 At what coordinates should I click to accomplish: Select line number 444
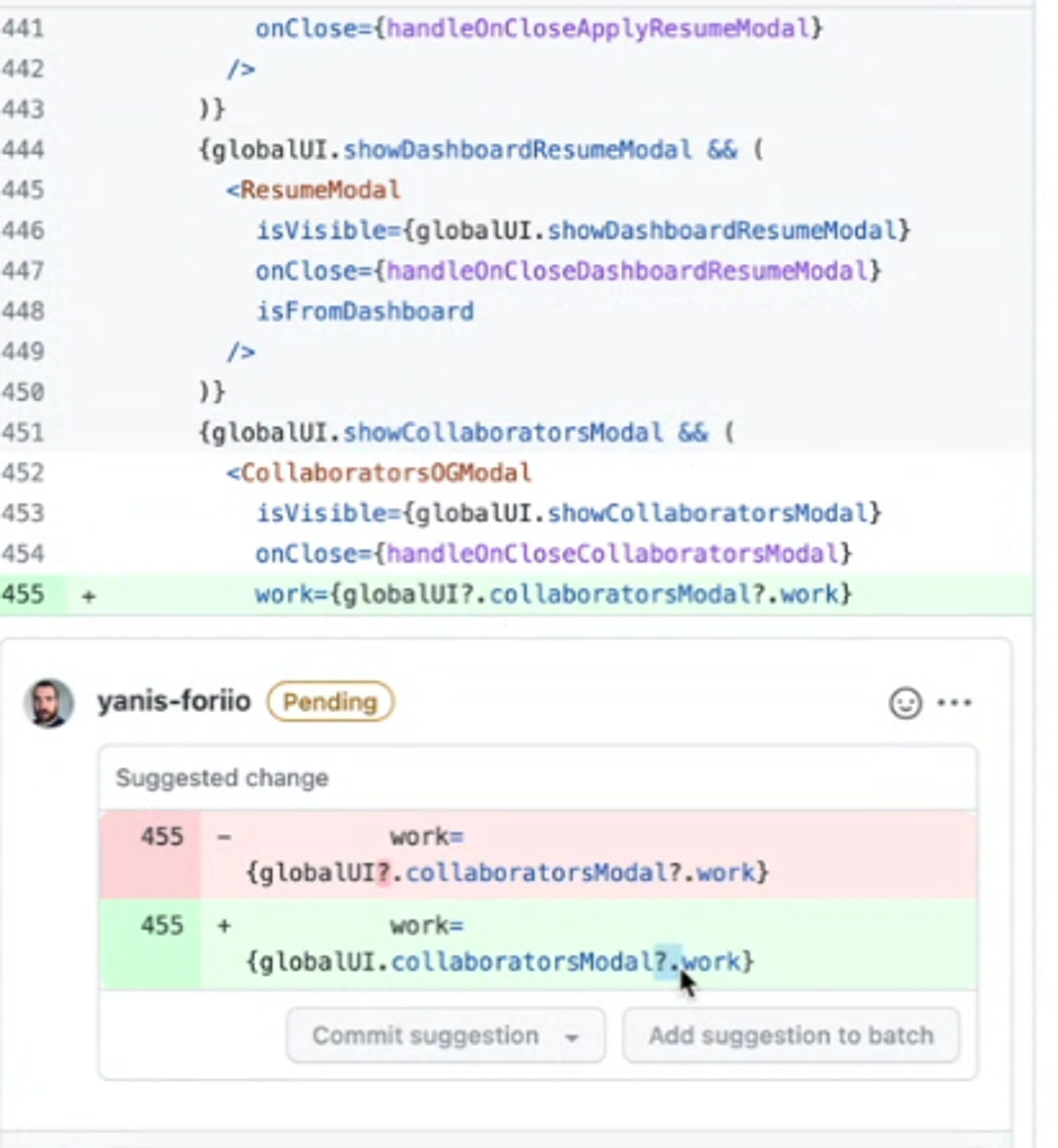23,150
